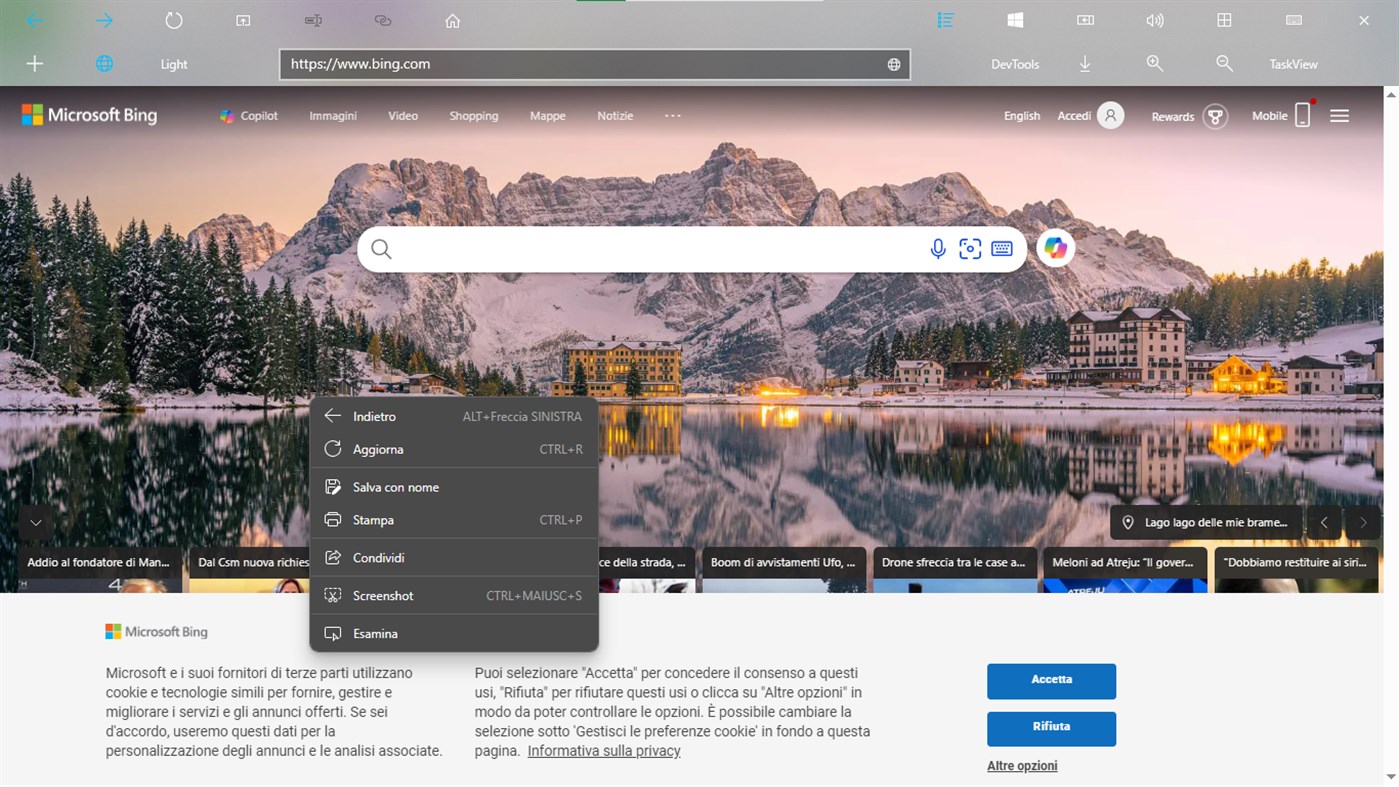1399x787 pixels.
Task: Open the 'Meloni ad Atreju' news card
Action: (1124, 569)
